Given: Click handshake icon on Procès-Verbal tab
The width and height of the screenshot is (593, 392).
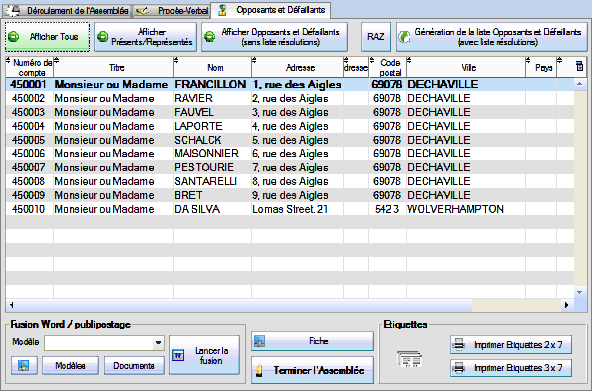Looking at the screenshot, I should [142, 11].
